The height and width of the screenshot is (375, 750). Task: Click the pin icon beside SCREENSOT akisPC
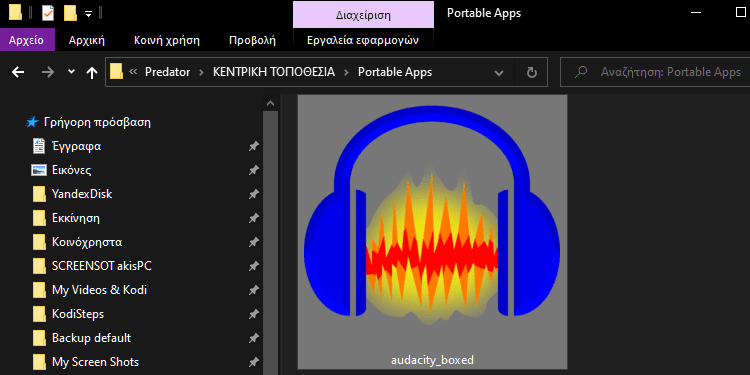[x=254, y=266]
